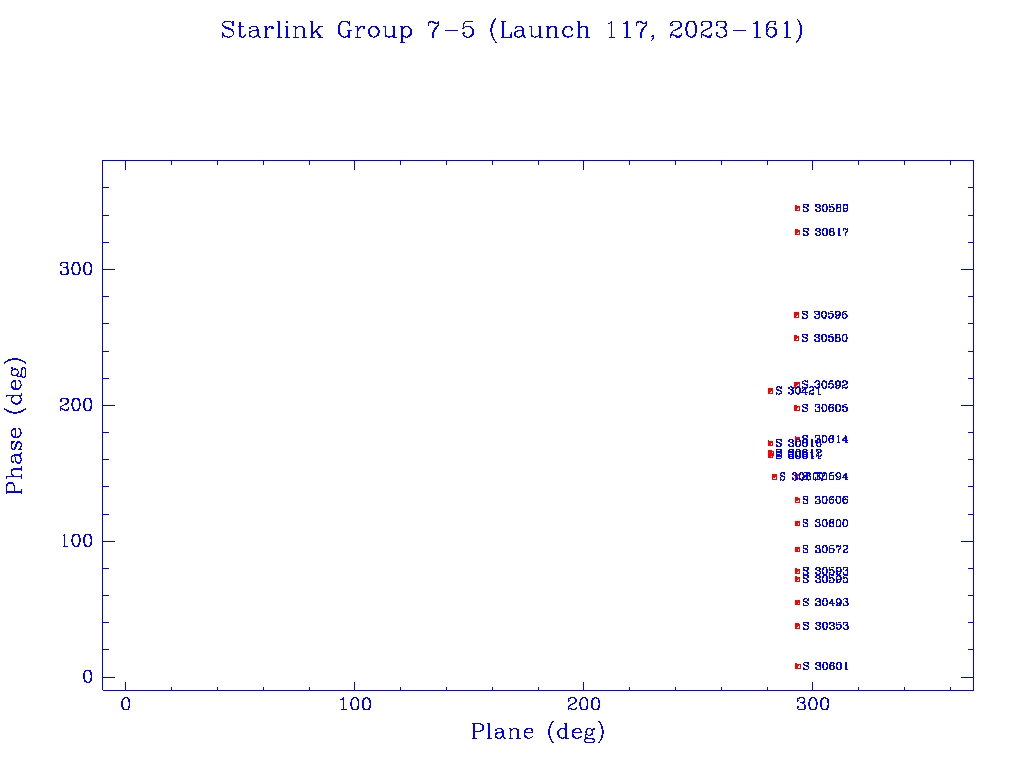The width and height of the screenshot is (1024, 768).
Task: Click the 300 tick label on Plane axis
Action: tap(813, 704)
